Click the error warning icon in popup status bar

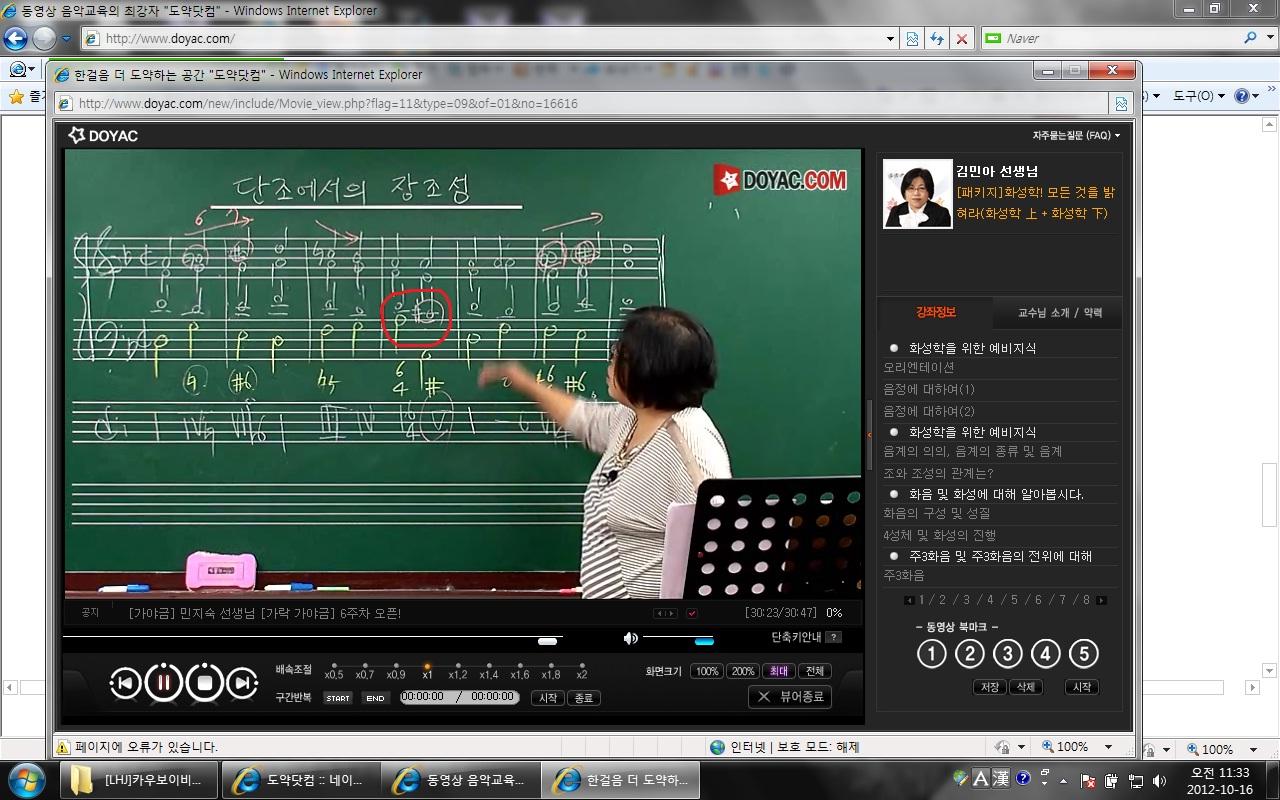[x=63, y=747]
